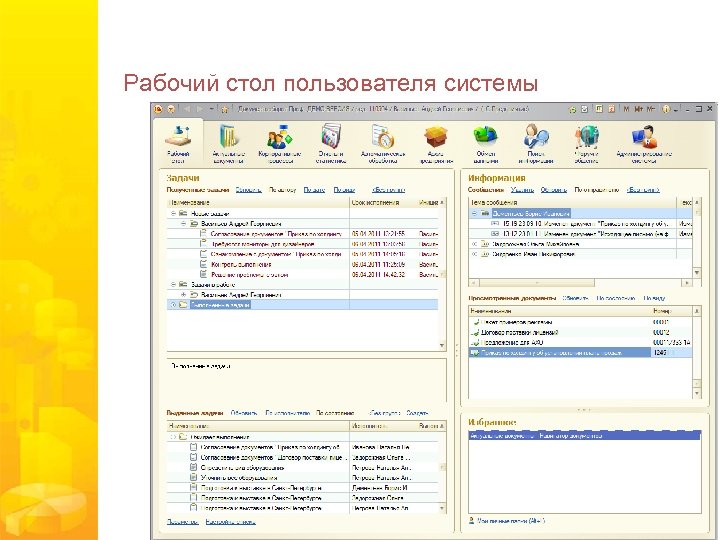Click the favorites star icon in the title bar
The width and height of the screenshot is (720, 540).
pyautogui.click(x=225, y=109)
